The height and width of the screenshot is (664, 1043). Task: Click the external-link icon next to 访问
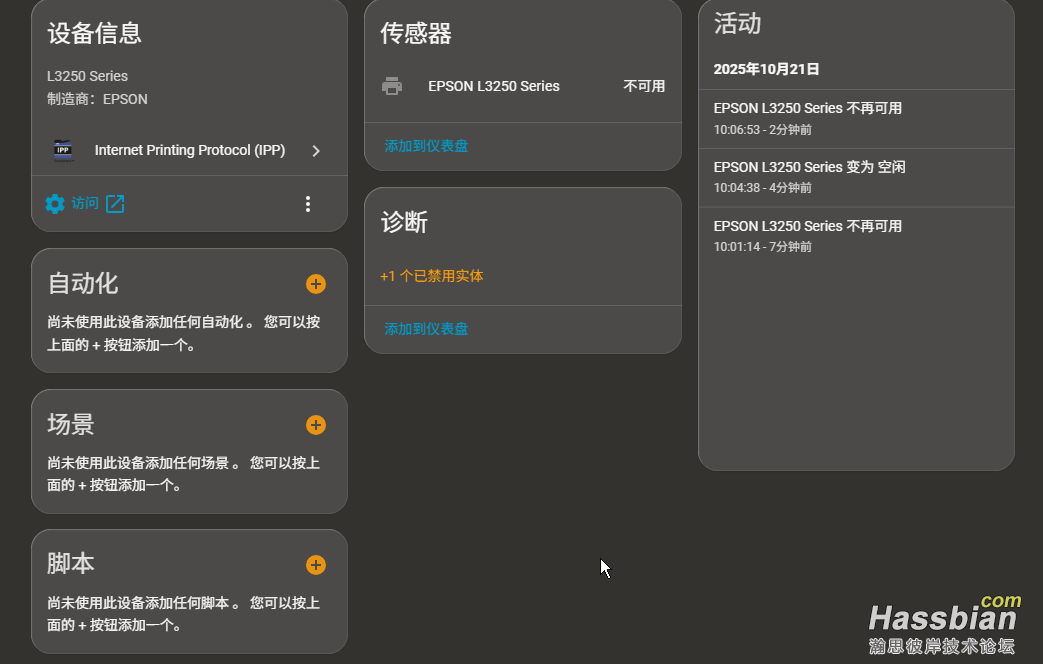(x=115, y=204)
